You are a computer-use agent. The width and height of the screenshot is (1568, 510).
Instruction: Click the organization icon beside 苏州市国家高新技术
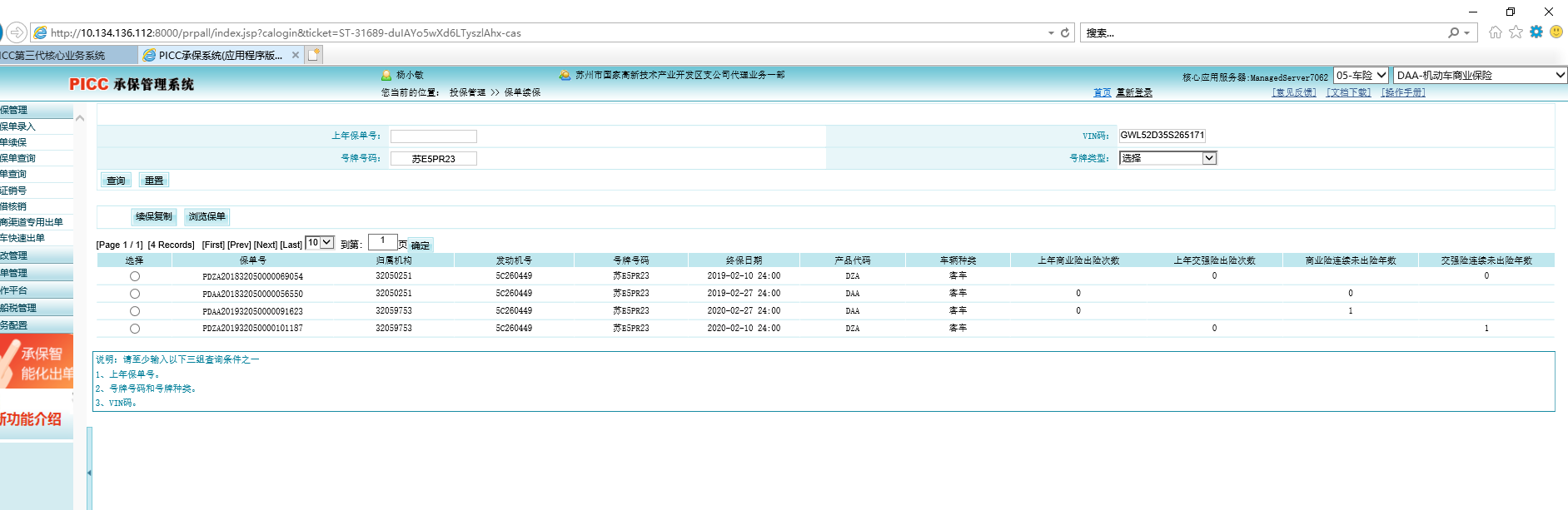[565, 75]
